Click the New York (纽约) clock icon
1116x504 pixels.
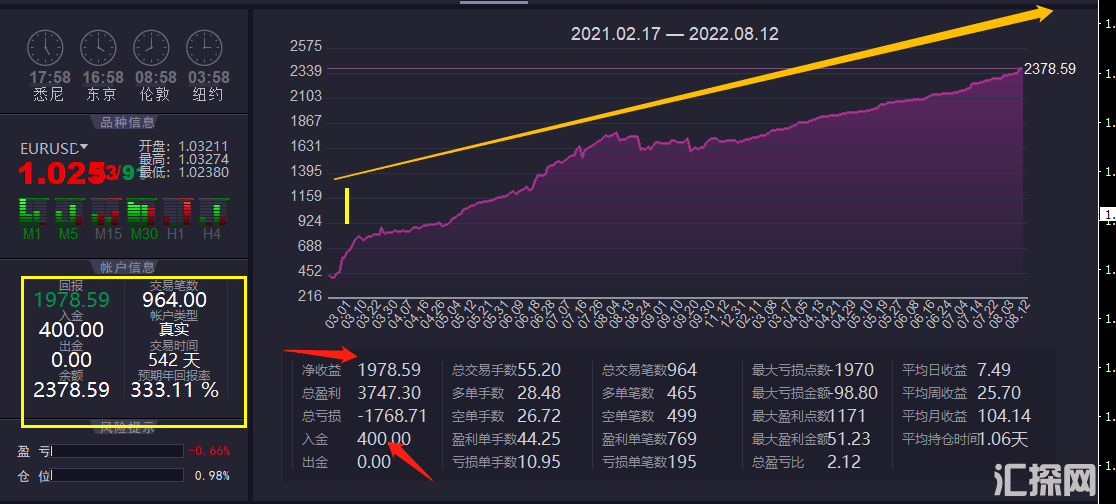[x=204, y=47]
